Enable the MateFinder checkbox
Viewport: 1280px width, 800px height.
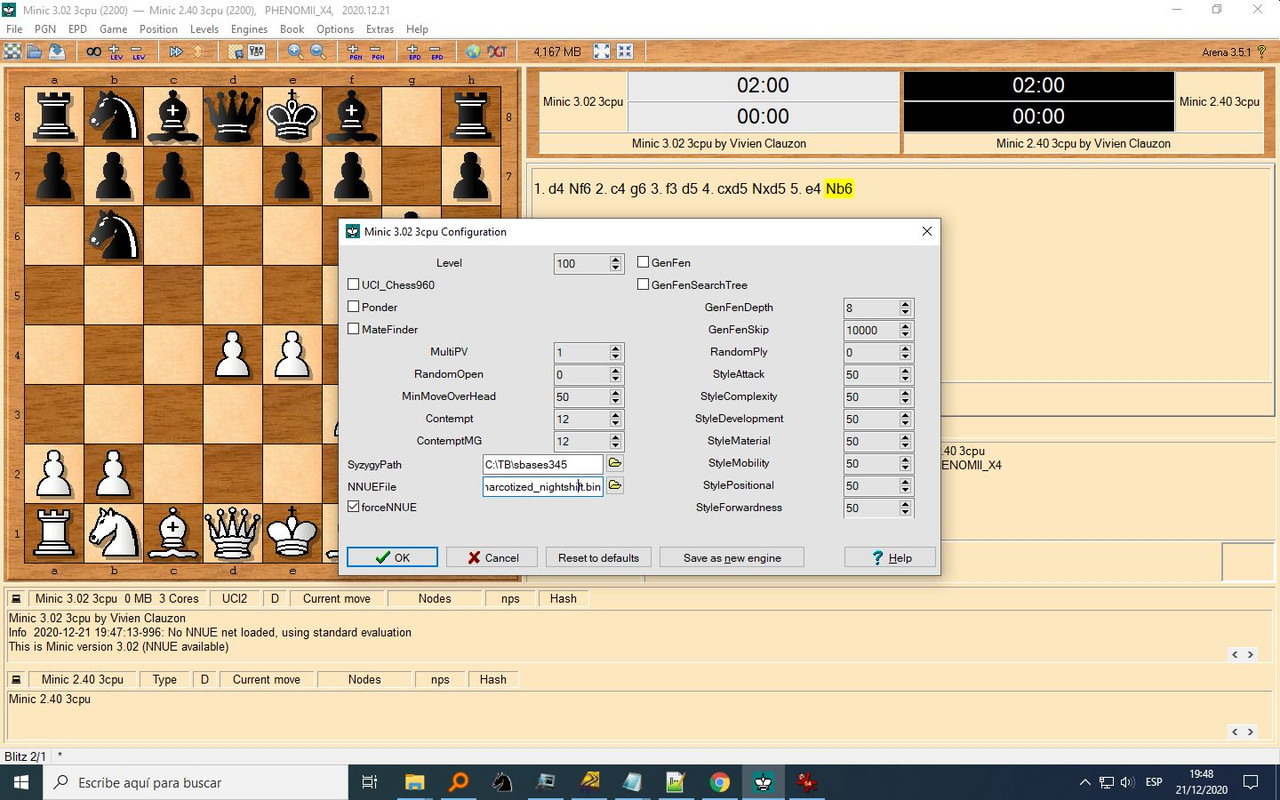(x=353, y=329)
